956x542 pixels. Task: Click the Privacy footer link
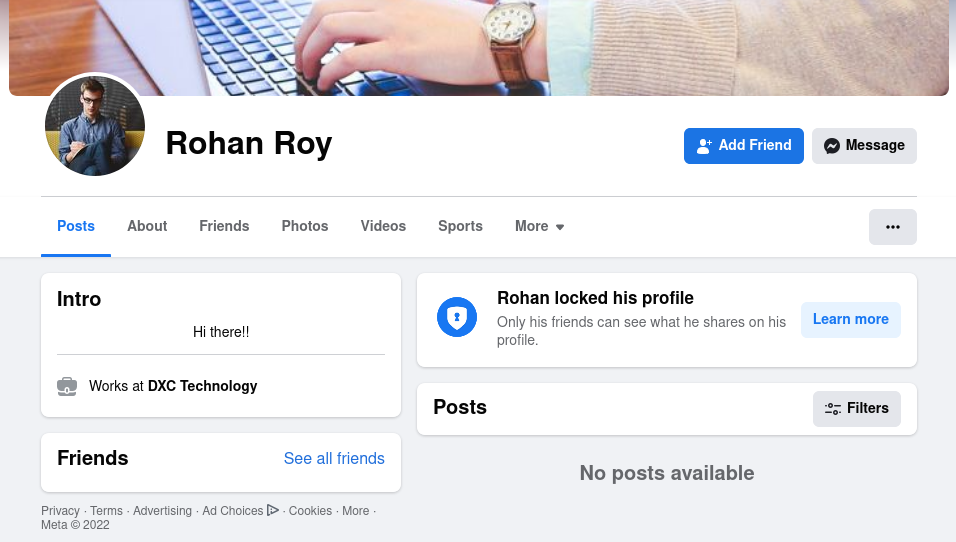60,511
